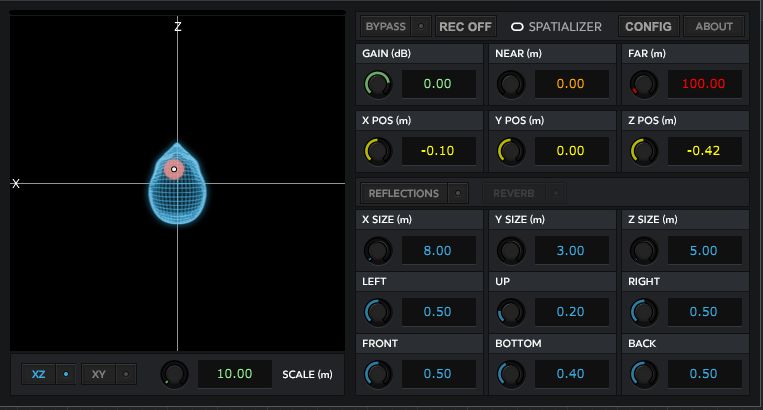Click the X SIZE knob
This screenshot has height=410, width=763.
tap(378, 251)
